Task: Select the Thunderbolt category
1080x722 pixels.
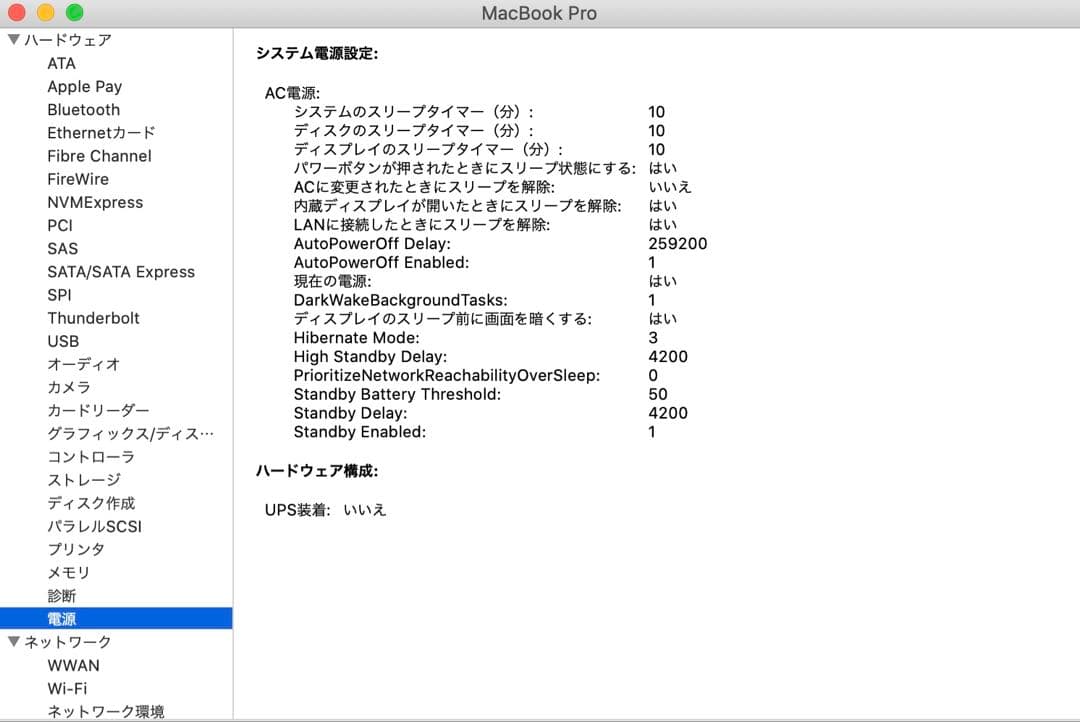Action: coord(94,318)
